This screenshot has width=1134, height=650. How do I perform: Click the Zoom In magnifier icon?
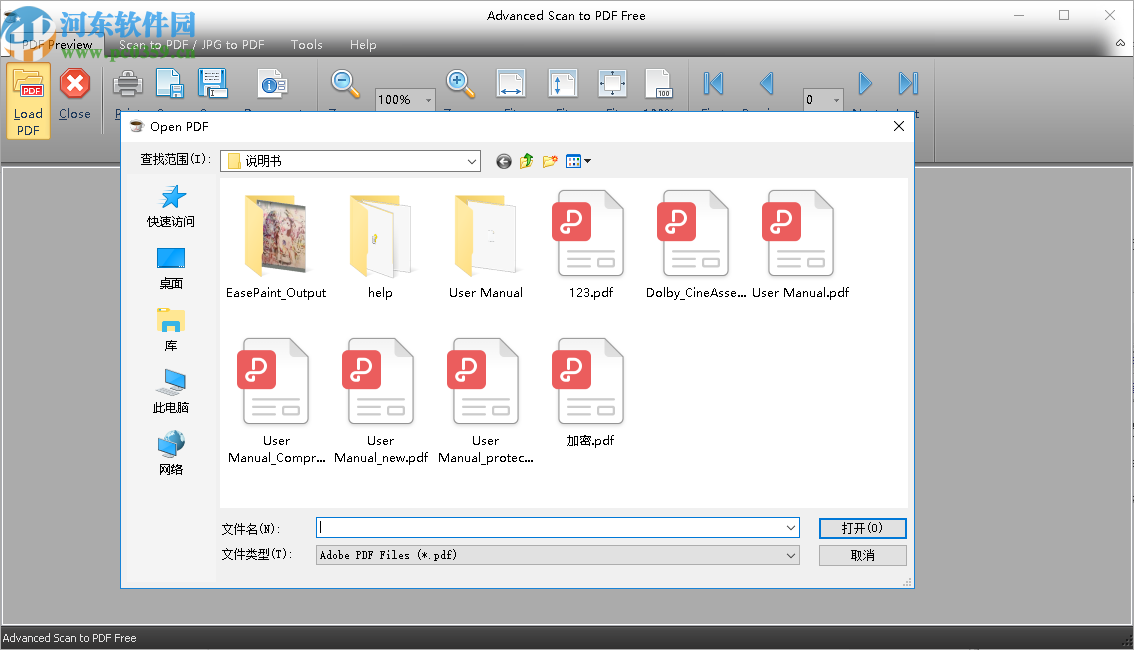tap(459, 83)
